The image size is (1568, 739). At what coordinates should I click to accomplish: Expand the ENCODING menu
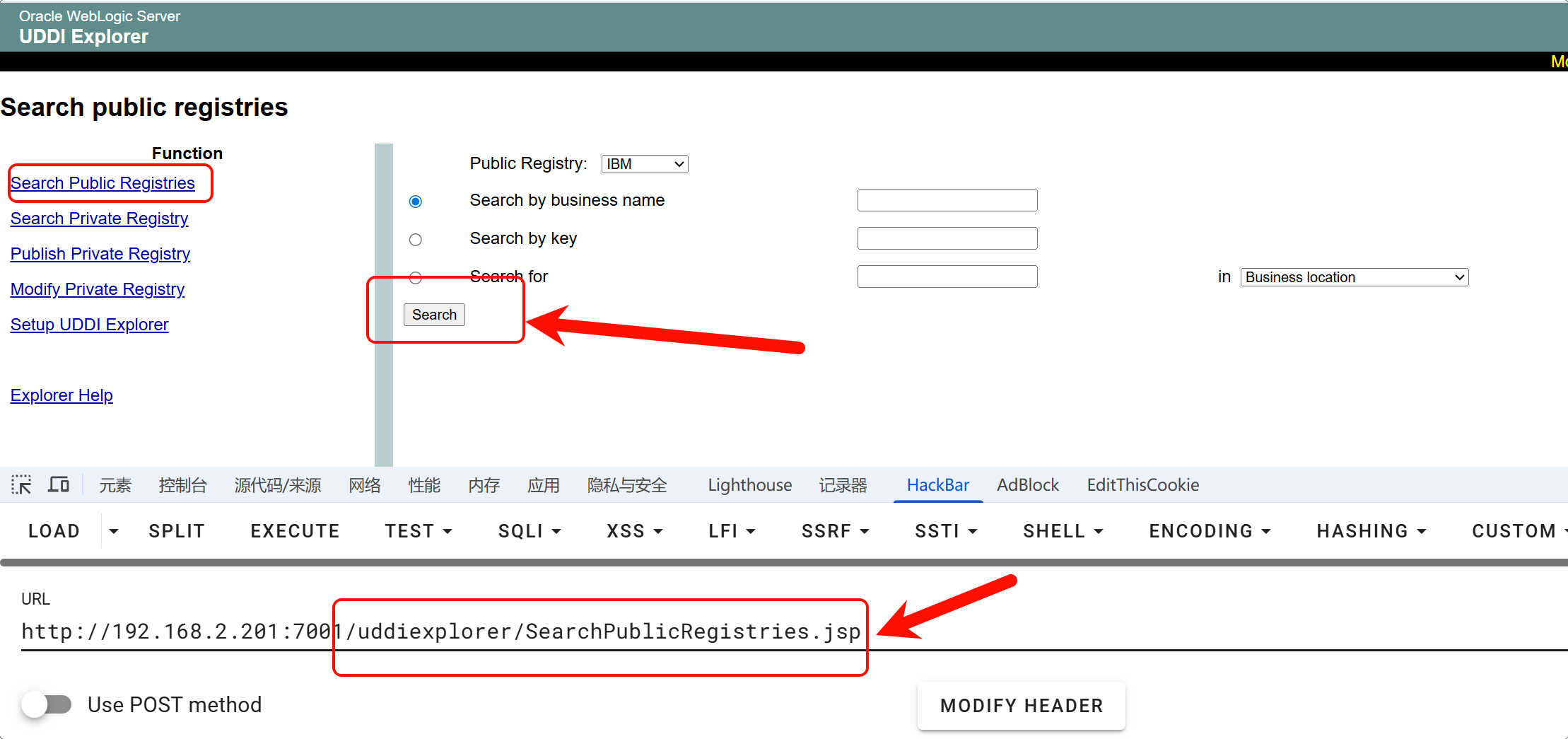tap(1210, 531)
